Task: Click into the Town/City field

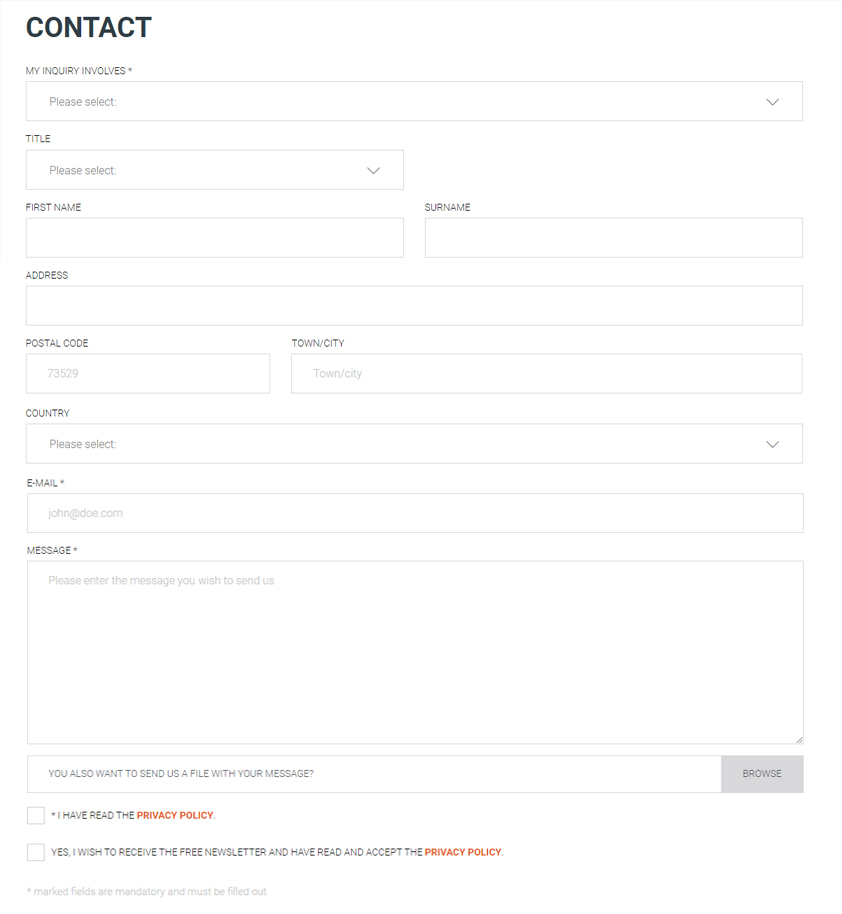Action: [546, 374]
